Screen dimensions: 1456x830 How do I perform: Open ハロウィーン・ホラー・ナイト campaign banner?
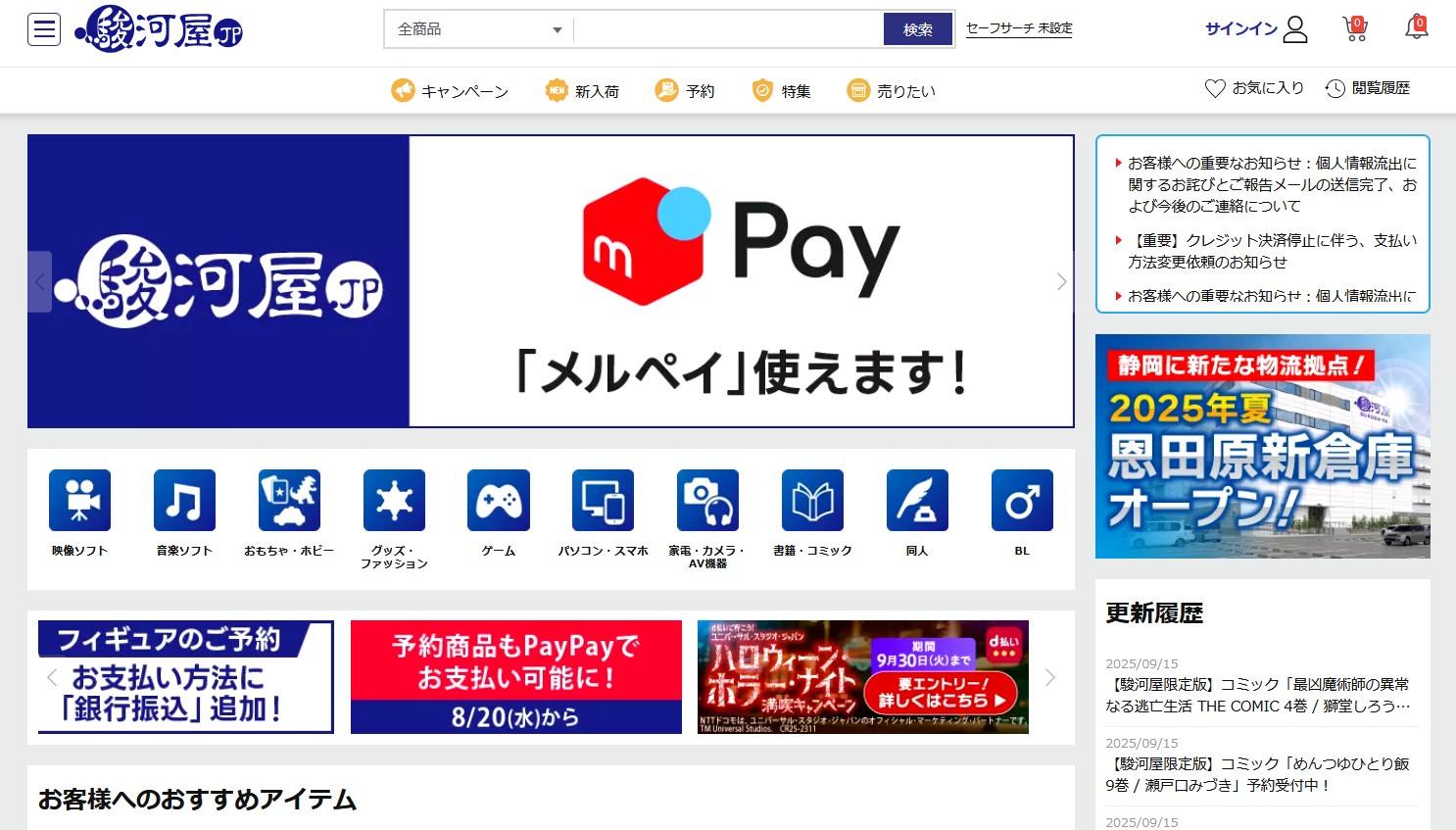[863, 677]
